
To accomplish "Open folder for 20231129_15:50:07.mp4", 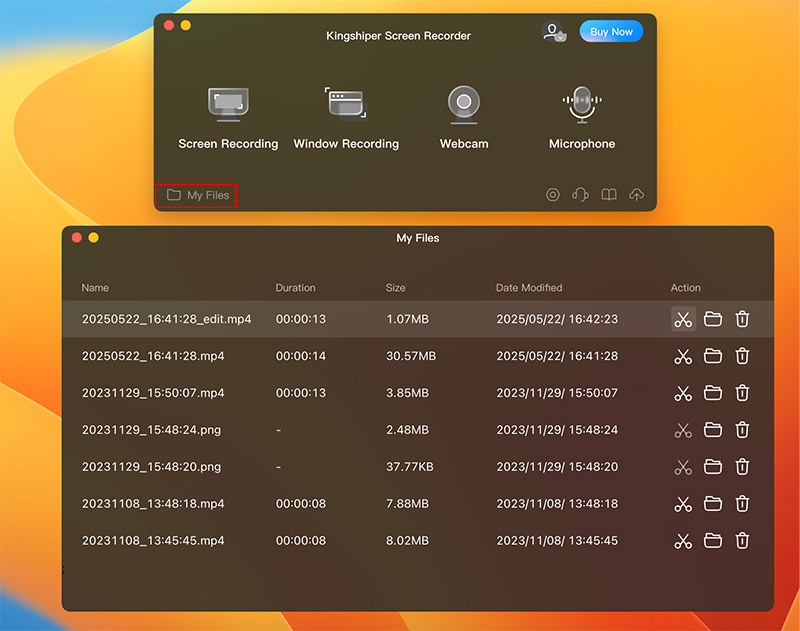I will [713, 393].
